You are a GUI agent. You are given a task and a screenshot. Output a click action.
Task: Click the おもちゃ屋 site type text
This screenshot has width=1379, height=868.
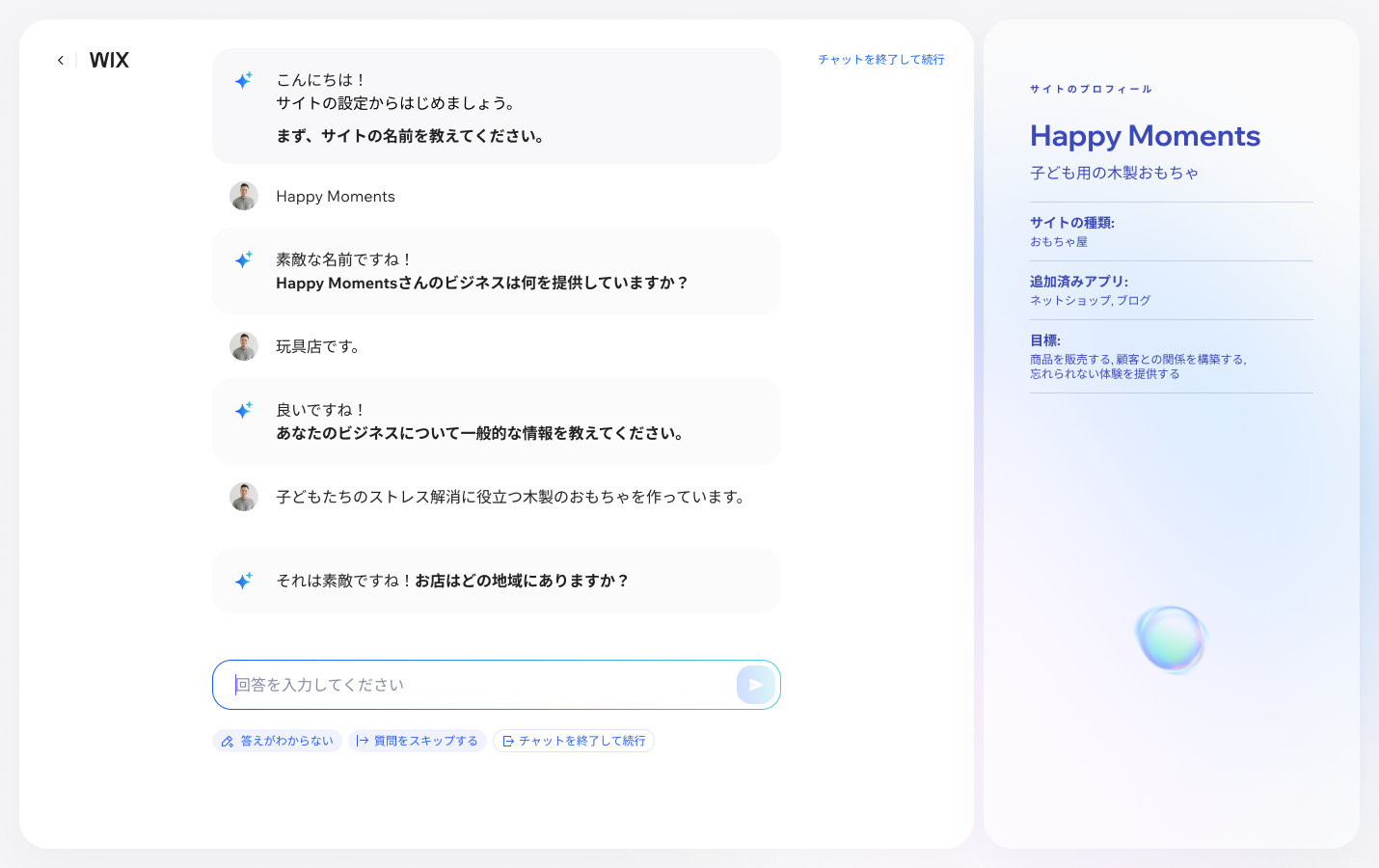[x=1059, y=242]
